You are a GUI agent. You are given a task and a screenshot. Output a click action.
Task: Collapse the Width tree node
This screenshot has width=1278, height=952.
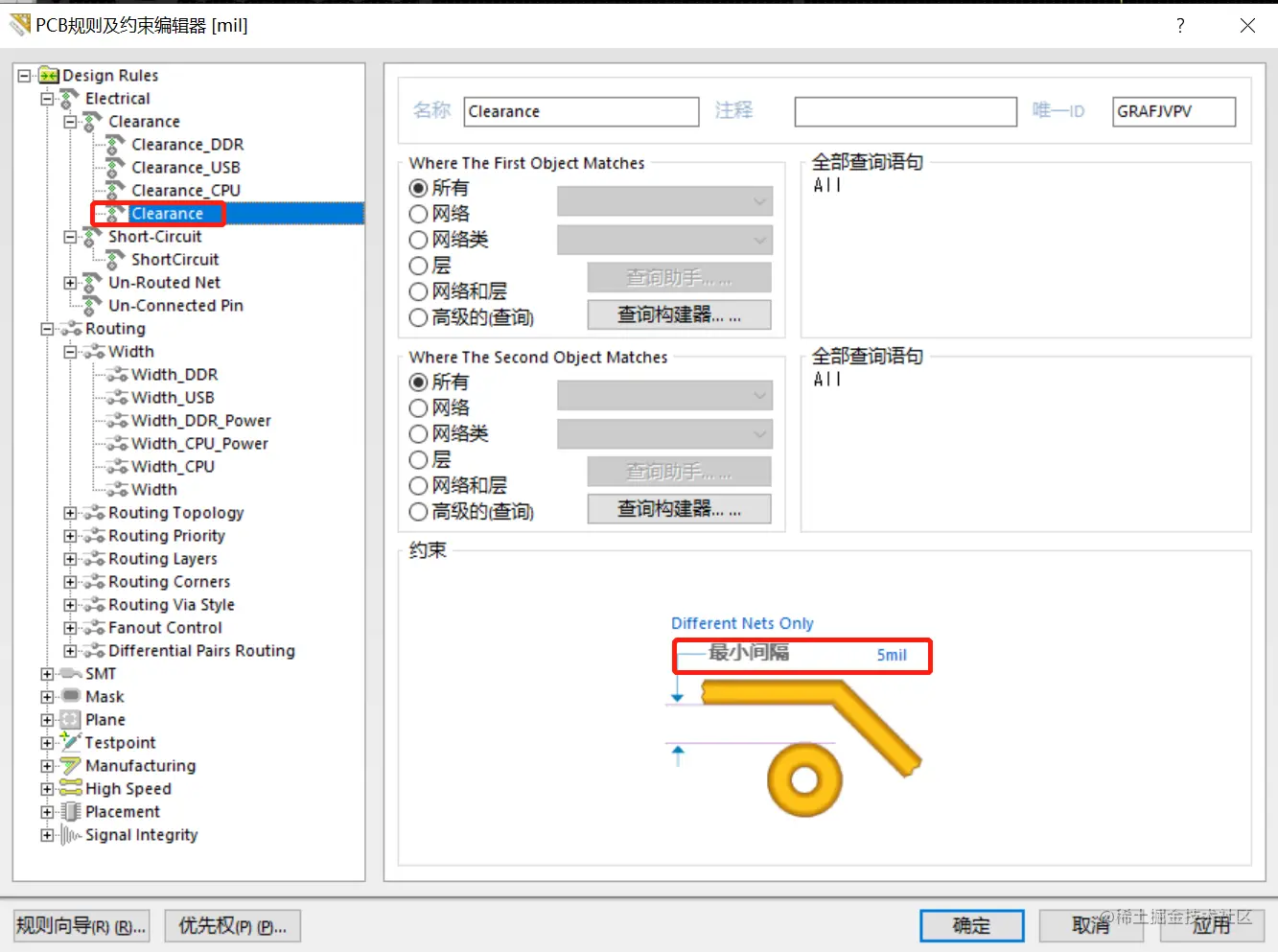tap(70, 352)
